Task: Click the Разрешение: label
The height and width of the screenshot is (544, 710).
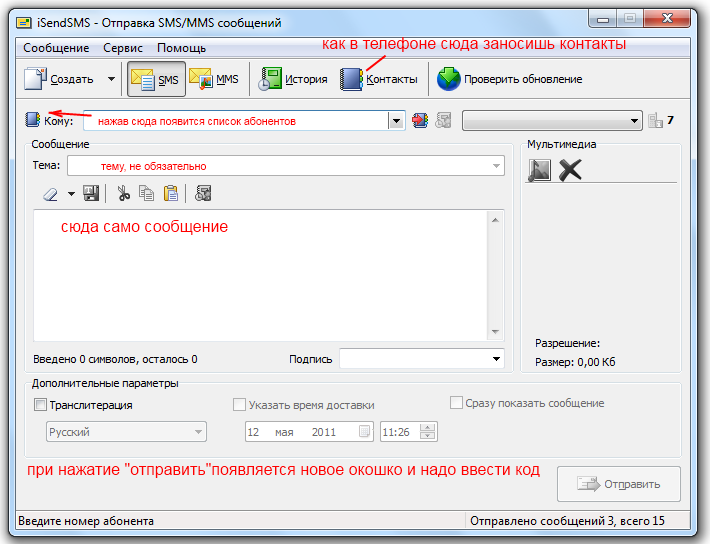Action: (x=567, y=343)
